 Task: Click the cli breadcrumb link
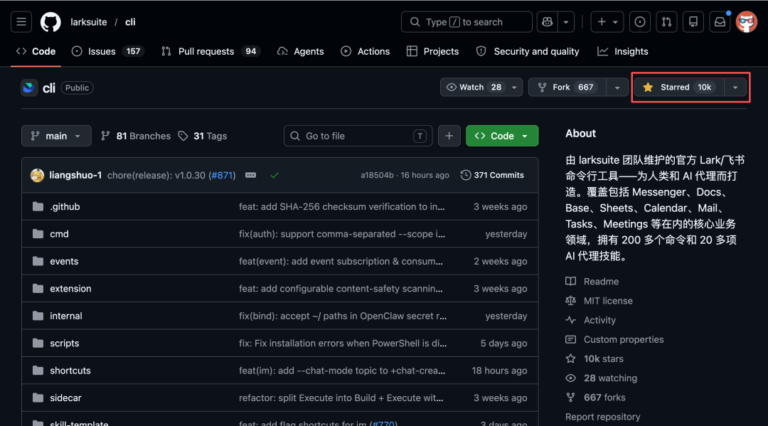[x=130, y=22]
